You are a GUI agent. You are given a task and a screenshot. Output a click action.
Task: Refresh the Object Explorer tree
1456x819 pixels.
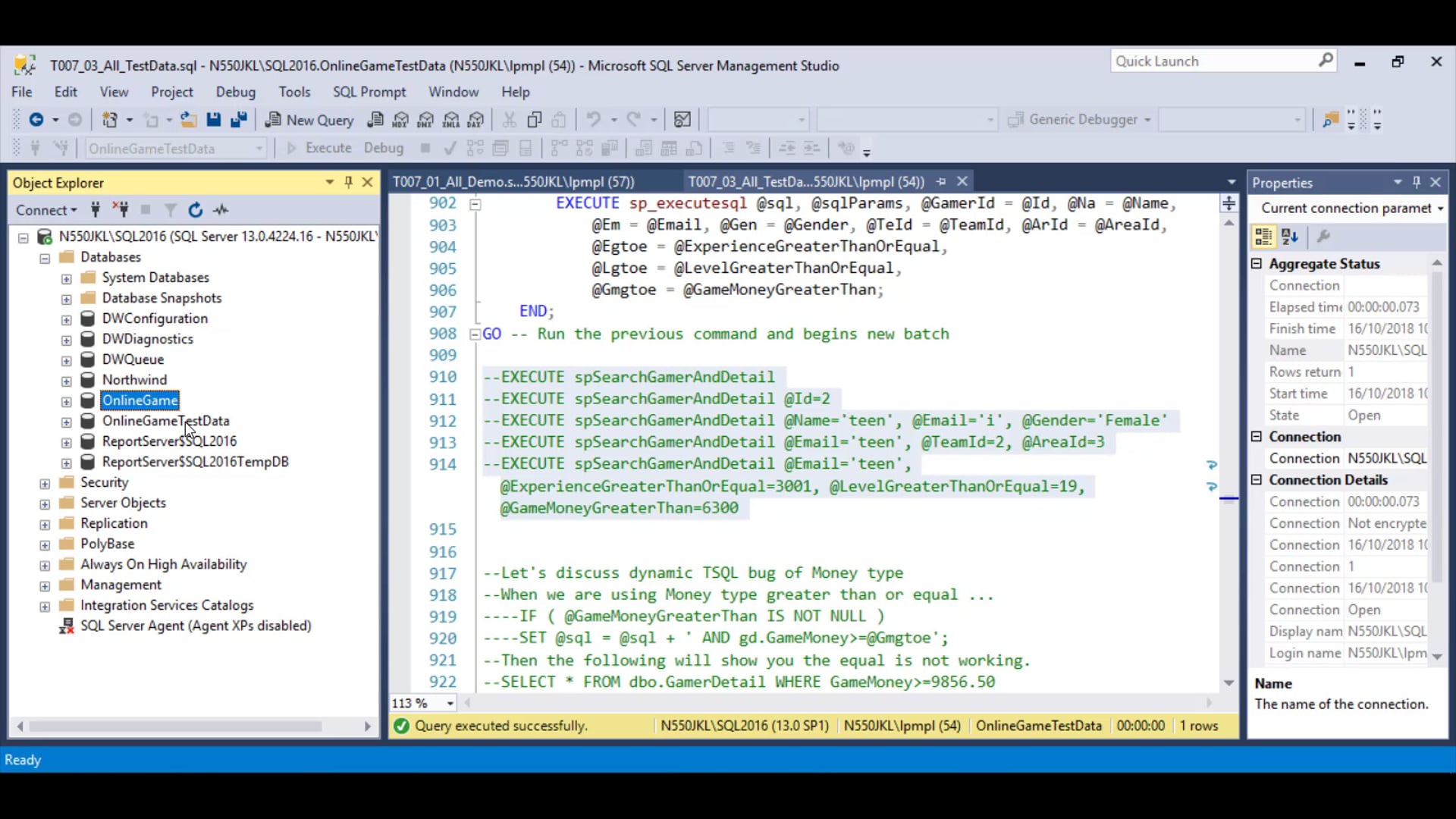(x=196, y=210)
